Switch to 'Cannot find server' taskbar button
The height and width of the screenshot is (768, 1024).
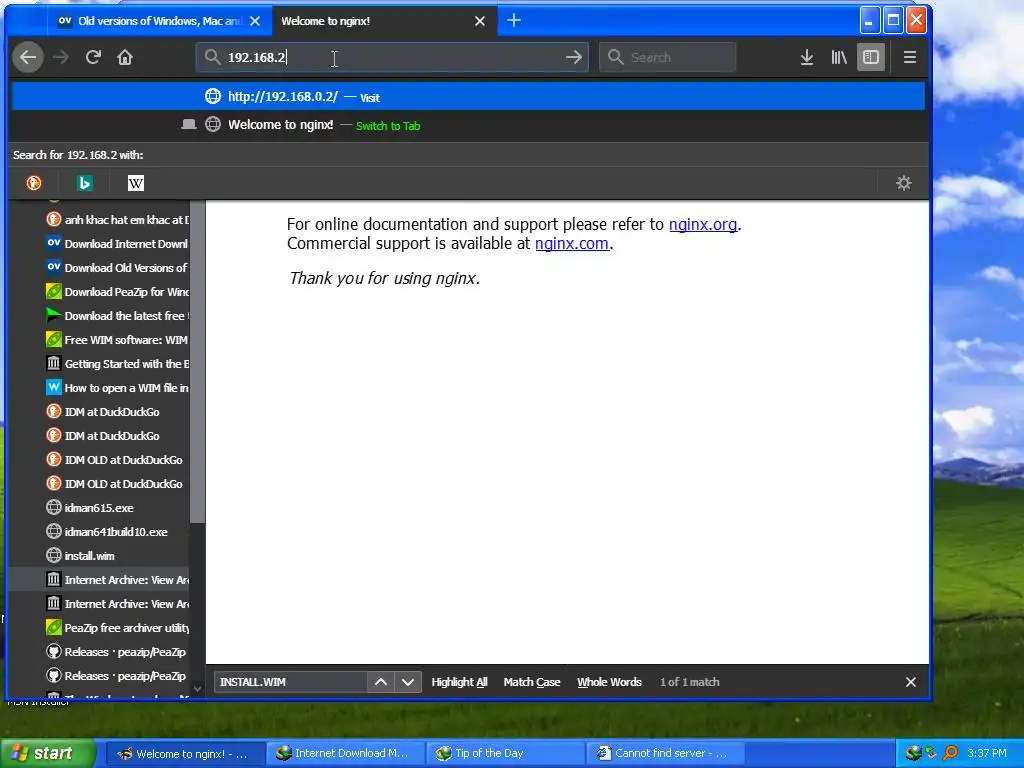(665, 754)
